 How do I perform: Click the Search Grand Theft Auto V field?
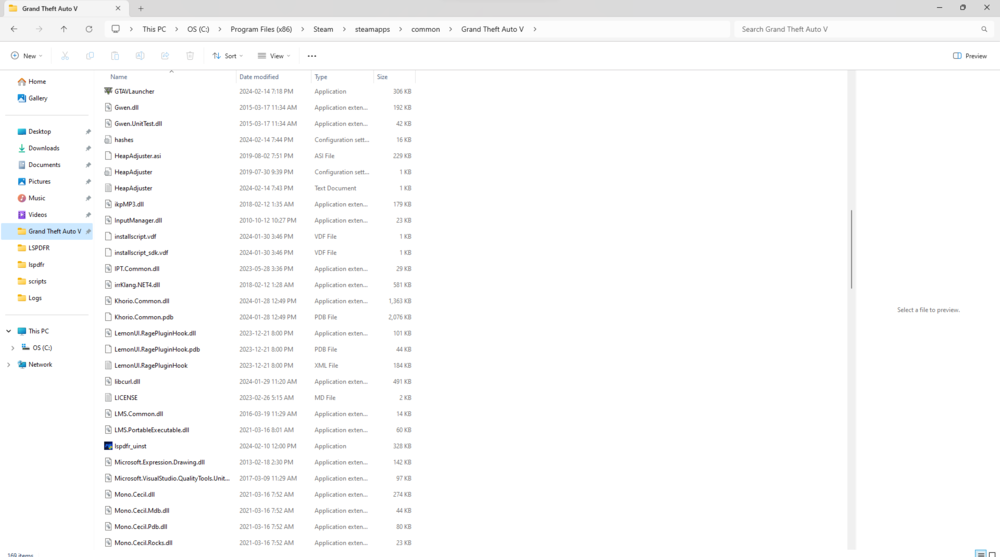click(x=858, y=29)
